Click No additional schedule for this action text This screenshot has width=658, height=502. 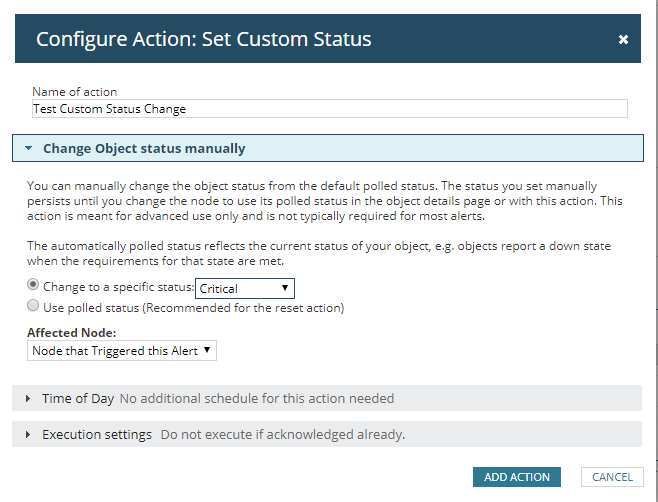click(x=257, y=398)
